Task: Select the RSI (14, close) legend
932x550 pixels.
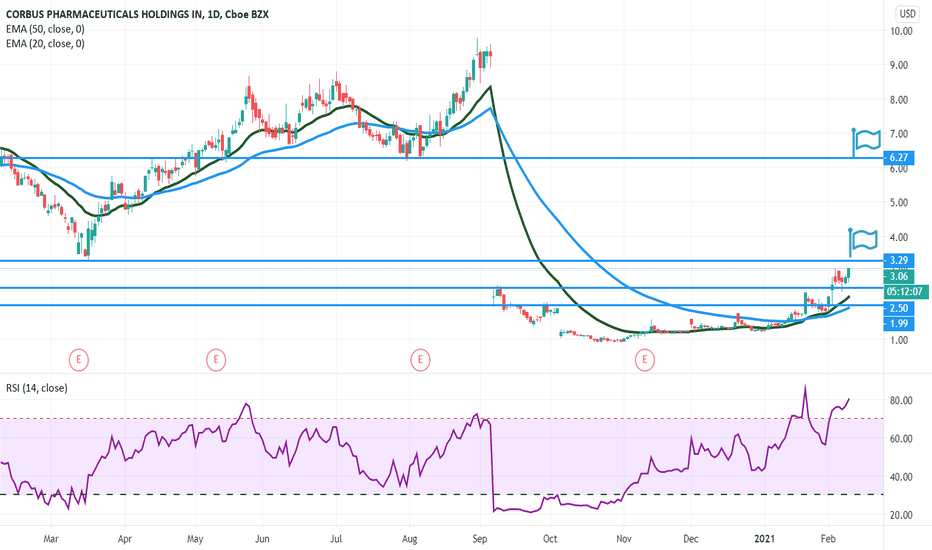Action: 37,388
